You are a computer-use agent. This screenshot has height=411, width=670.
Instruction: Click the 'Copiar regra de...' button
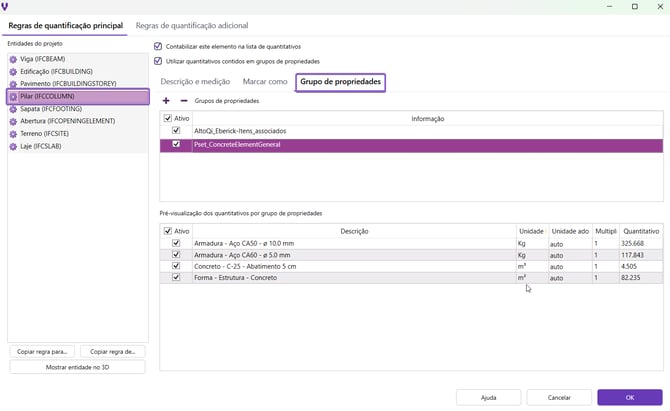[112, 352]
